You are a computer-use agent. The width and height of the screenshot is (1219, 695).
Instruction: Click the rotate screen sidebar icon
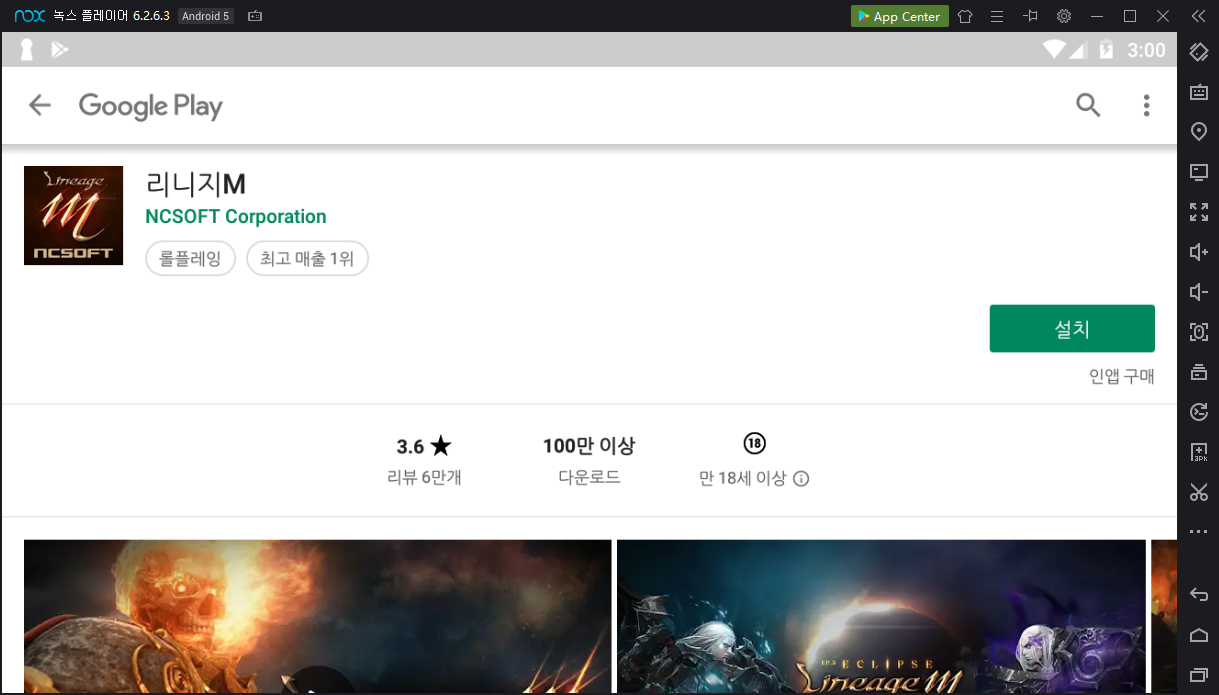1198,52
